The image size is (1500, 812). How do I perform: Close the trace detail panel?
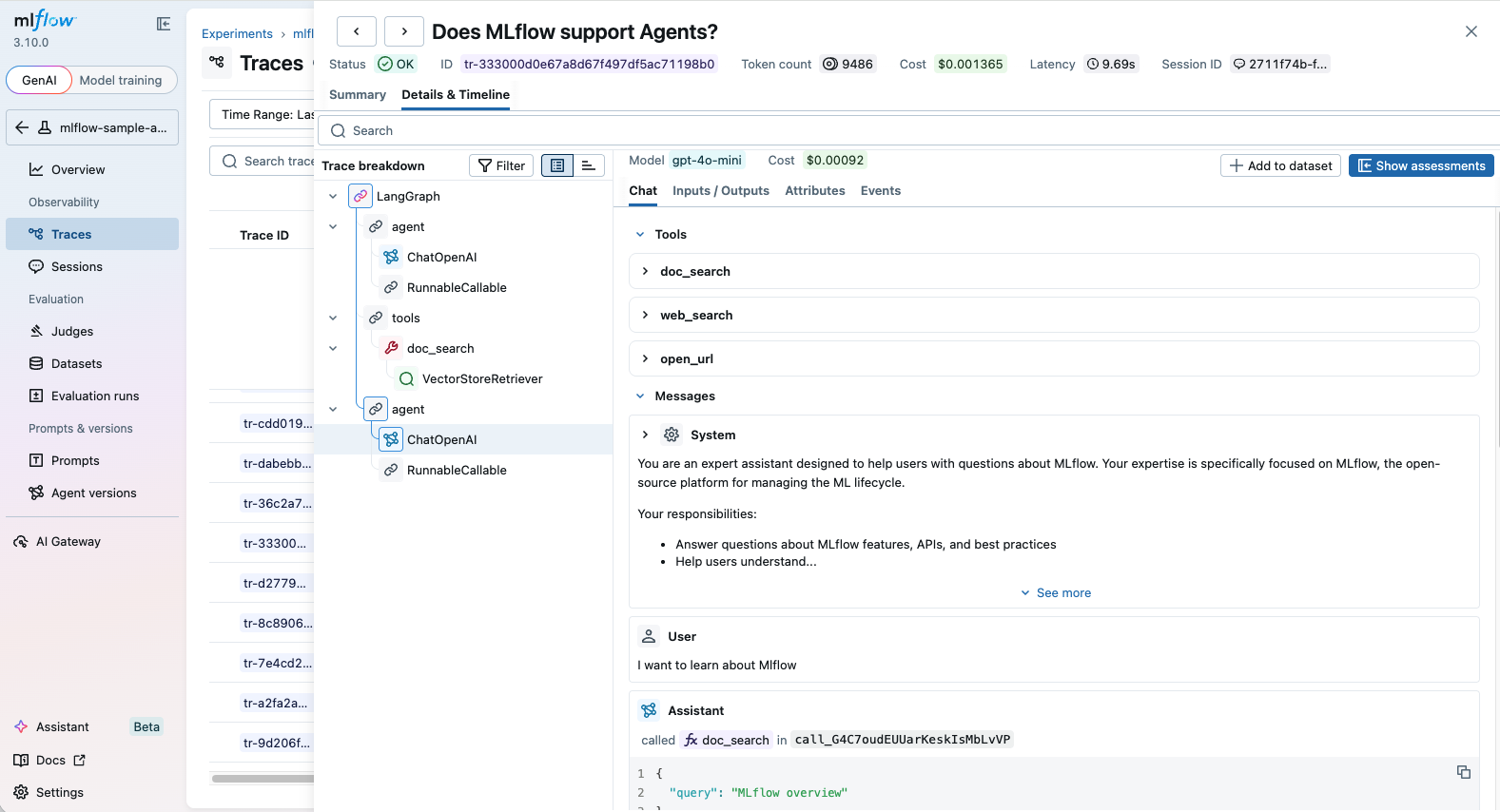1471,31
